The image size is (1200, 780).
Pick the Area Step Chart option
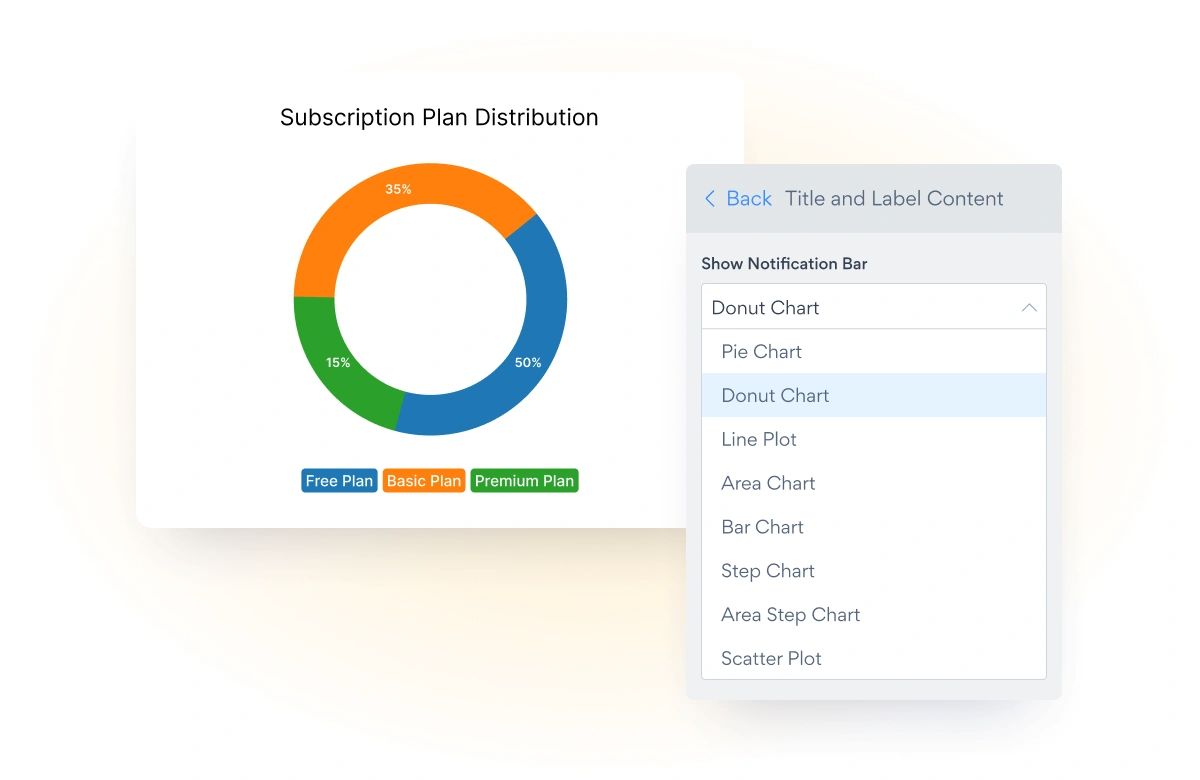(791, 615)
